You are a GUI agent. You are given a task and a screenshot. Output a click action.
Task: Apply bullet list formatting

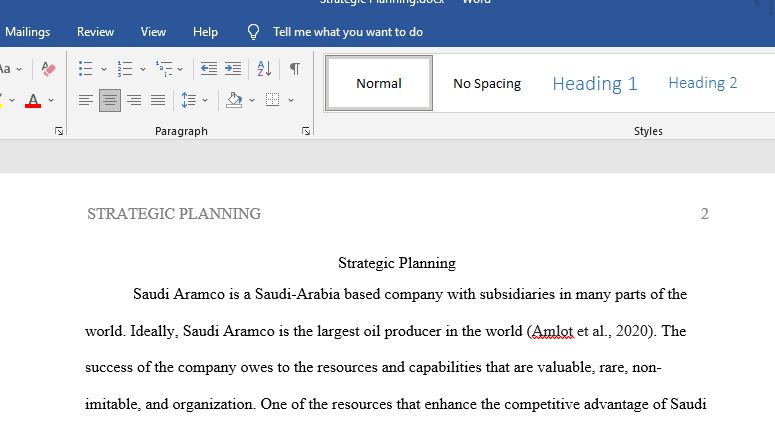tap(86, 69)
